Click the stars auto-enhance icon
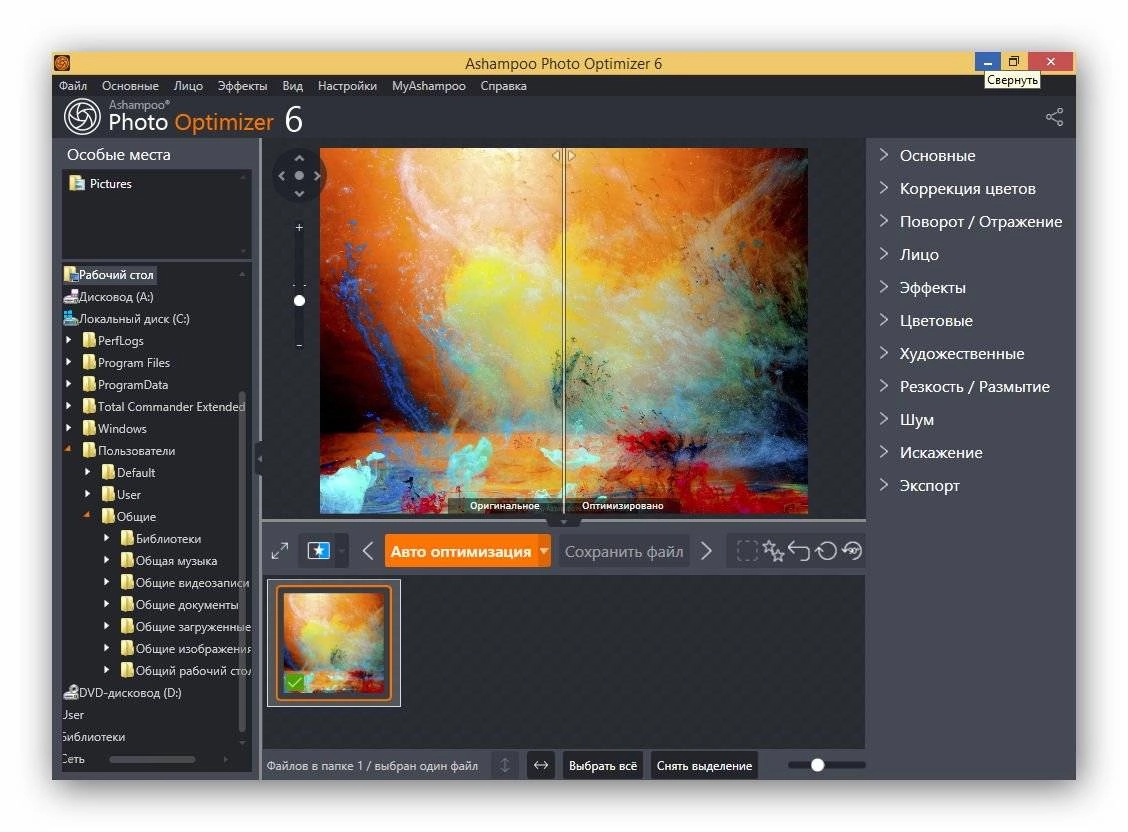 (773, 551)
